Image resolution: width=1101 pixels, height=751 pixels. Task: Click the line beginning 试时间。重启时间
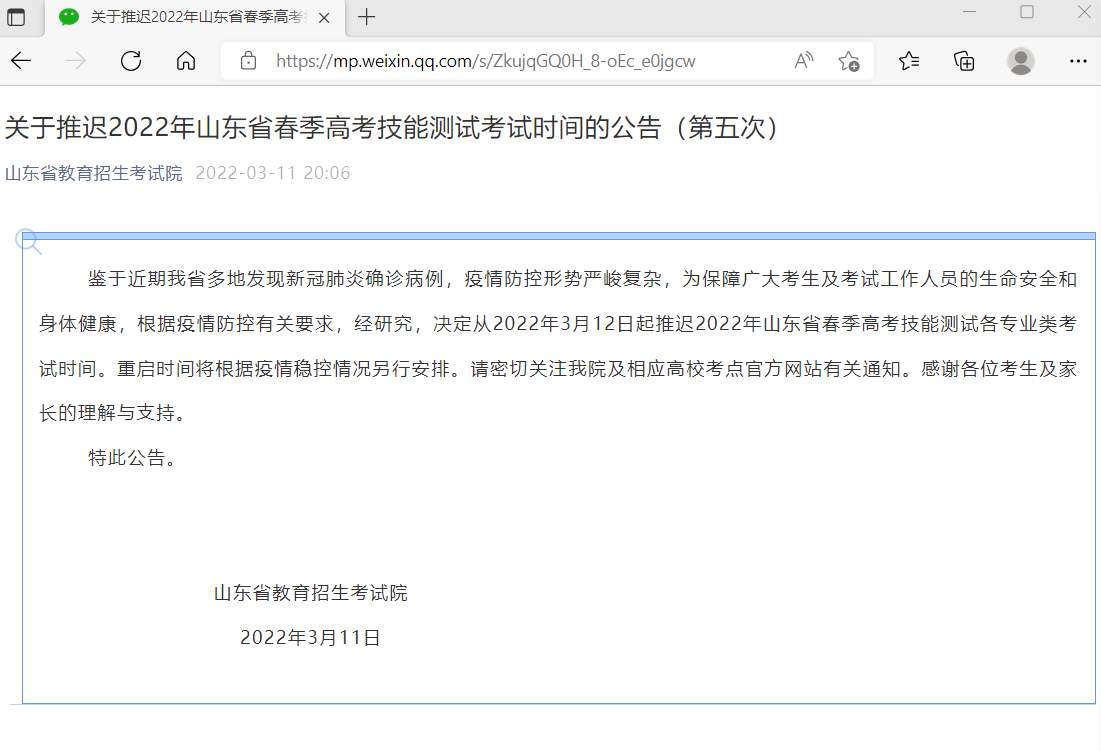click(x=558, y=368)
